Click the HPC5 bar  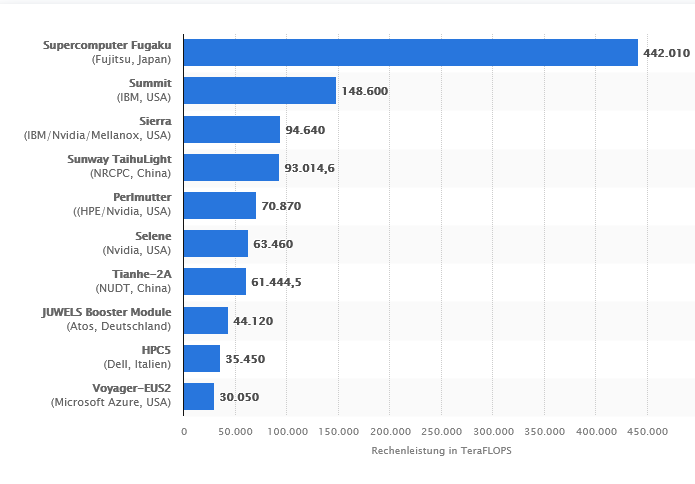(202, 359)
